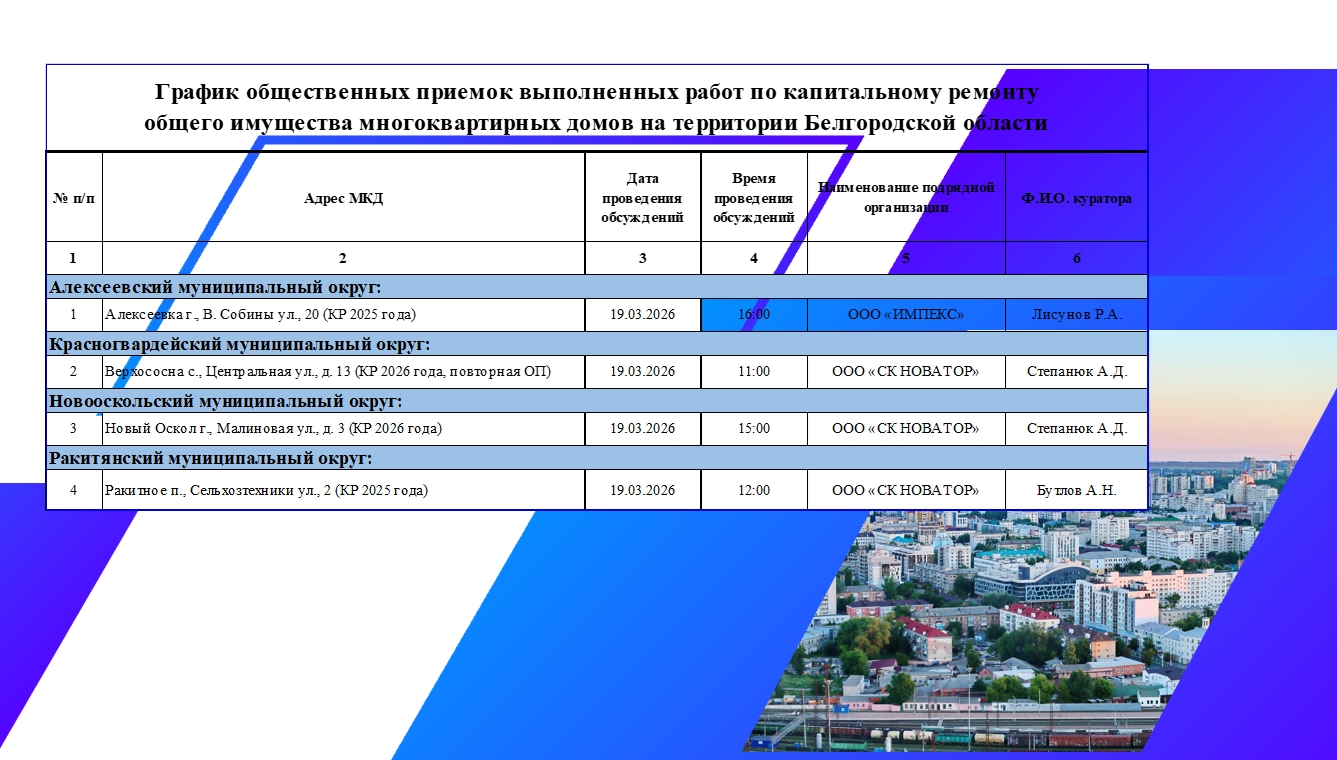Image resolution: width=1337 pixels, height=760 pixels.
Task: Select the "Новооскольский муниципальный округ:" section row
Action: [597, 401]
